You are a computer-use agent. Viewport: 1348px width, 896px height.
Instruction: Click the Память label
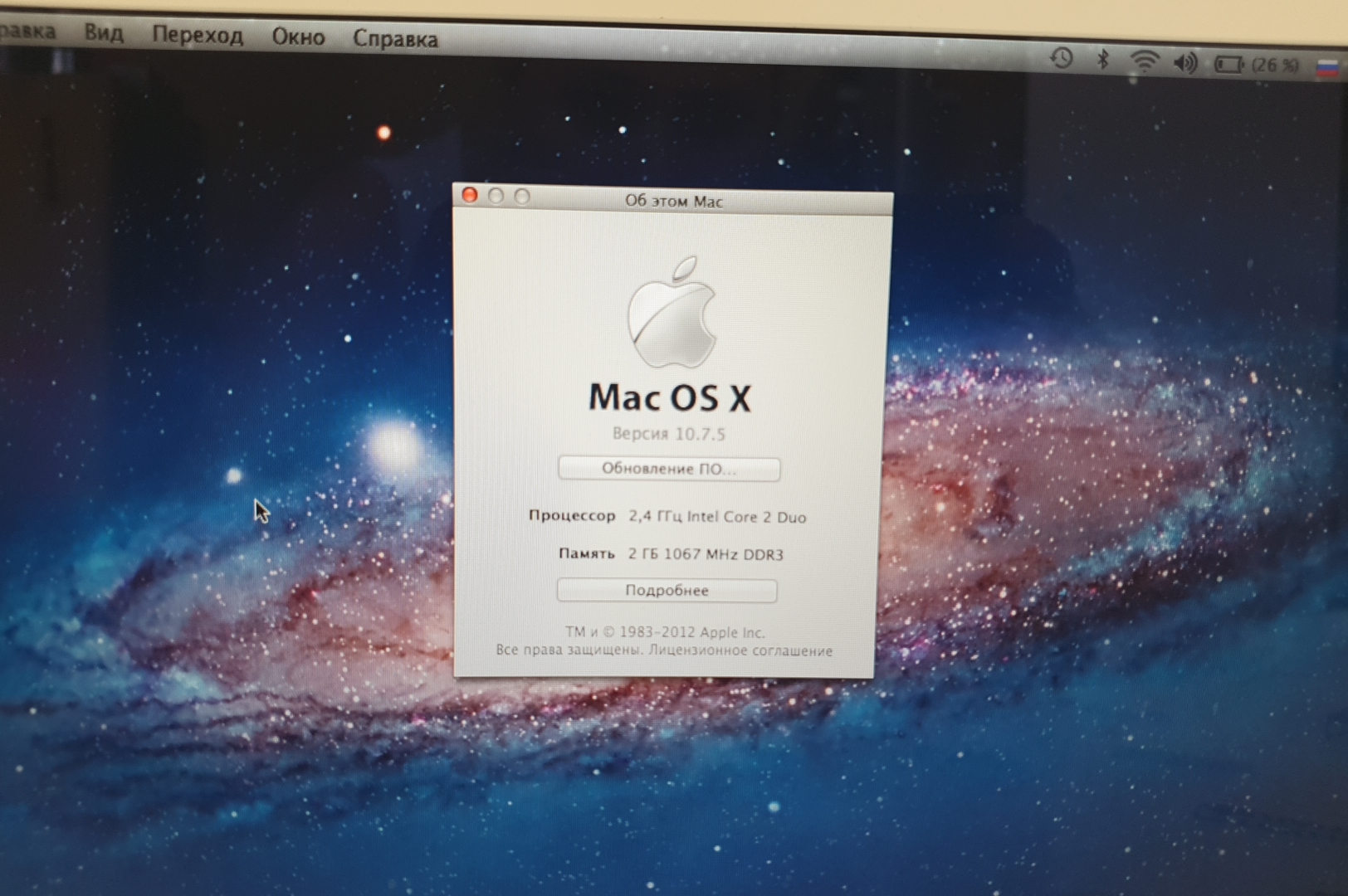coord(586,553)
